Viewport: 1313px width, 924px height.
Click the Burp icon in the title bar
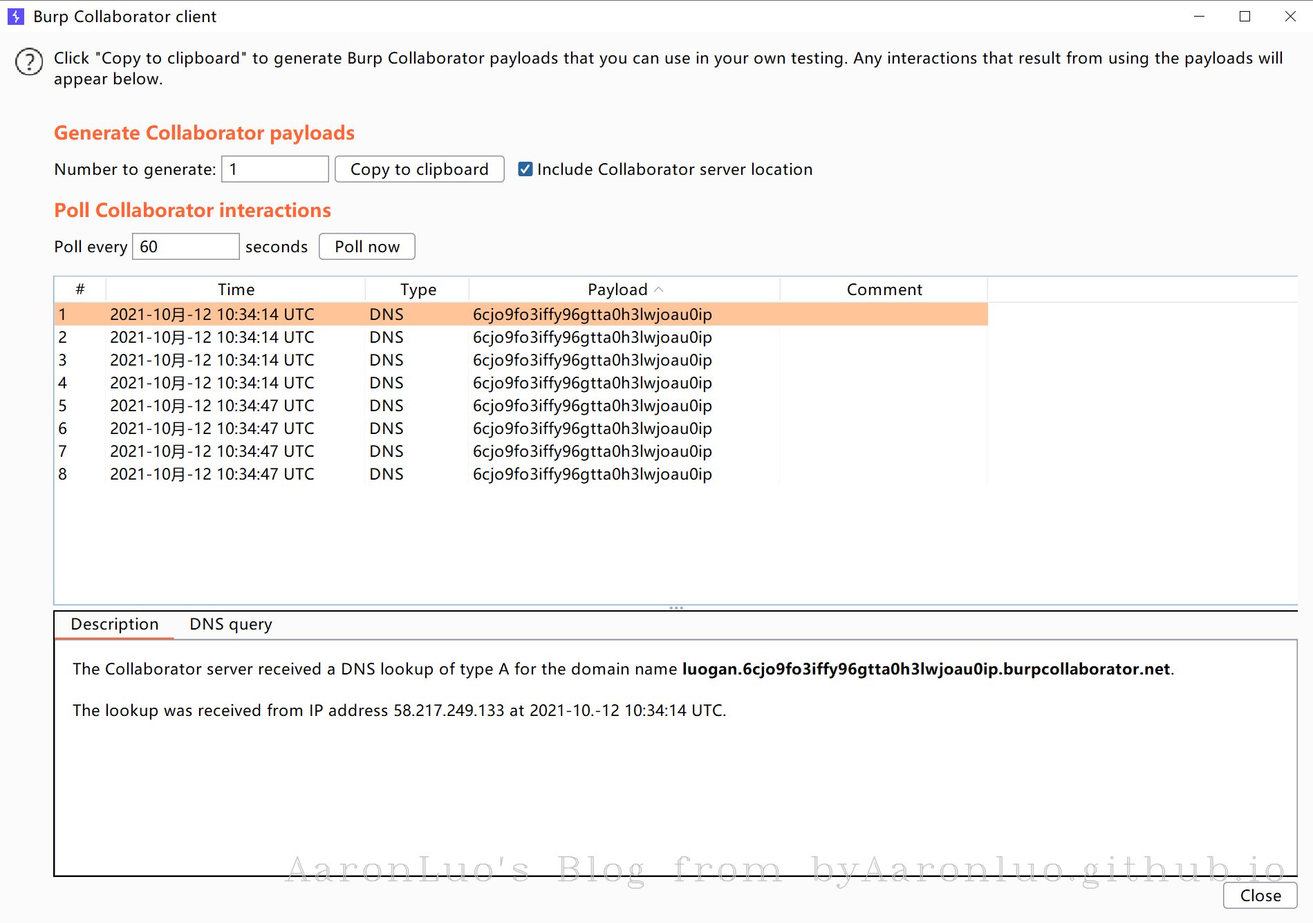point(15,17)
